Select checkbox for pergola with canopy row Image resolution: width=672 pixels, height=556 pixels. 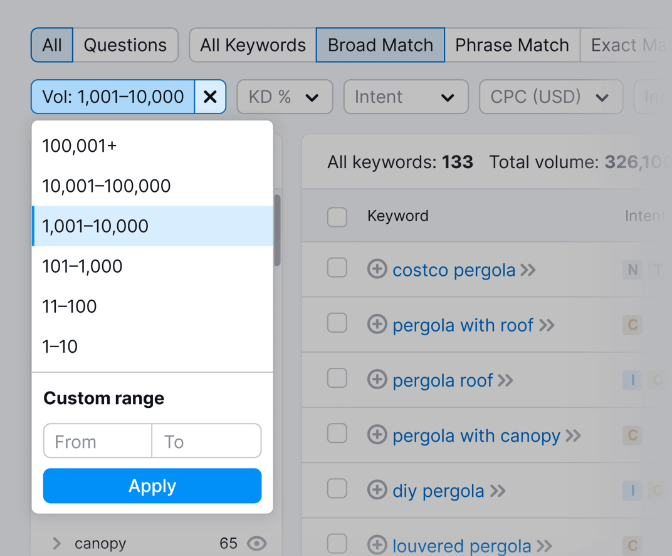click(337, 434)
